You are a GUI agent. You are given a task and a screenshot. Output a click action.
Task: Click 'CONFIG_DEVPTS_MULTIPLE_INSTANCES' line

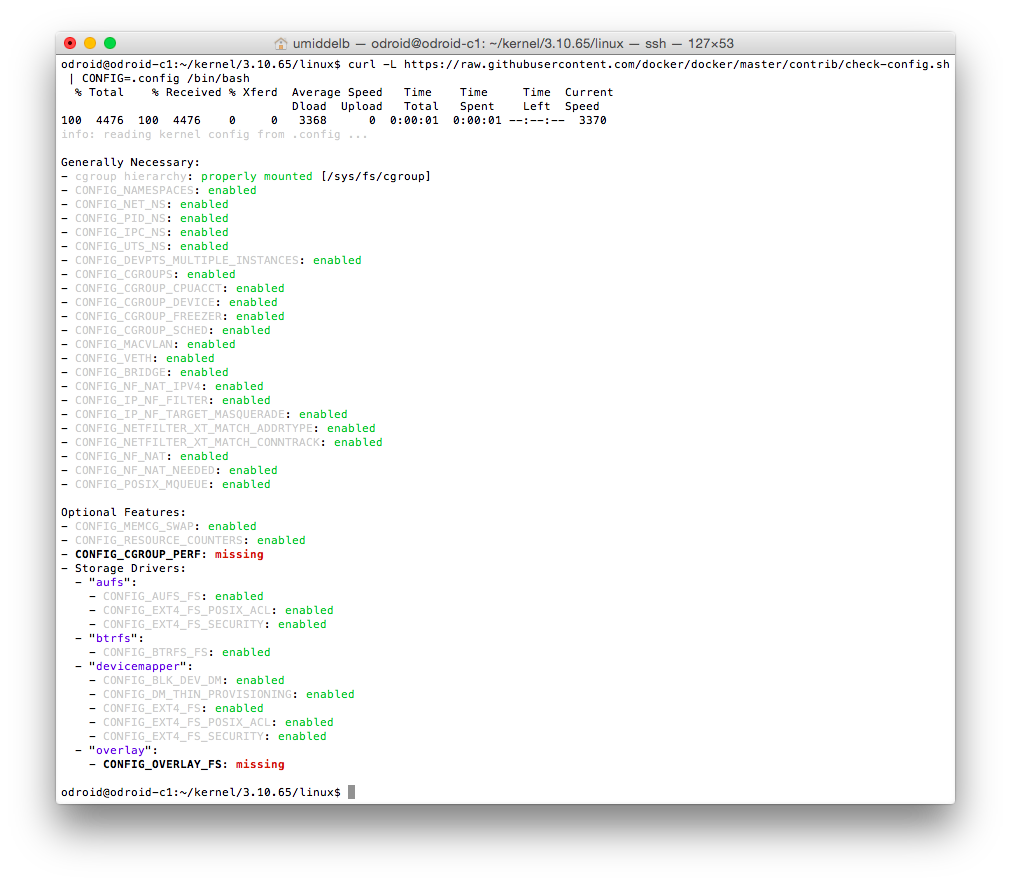click(x=211, y=260)
